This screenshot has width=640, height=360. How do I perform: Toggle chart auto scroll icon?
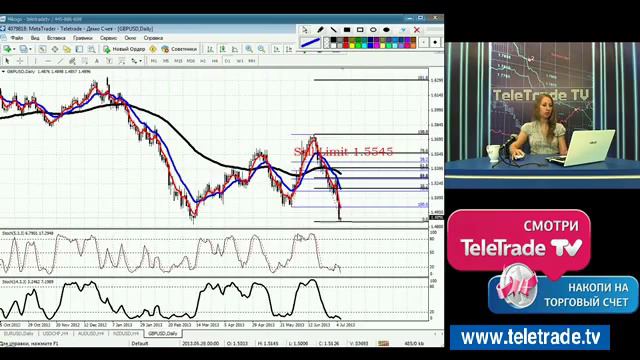tap(277, 49)
